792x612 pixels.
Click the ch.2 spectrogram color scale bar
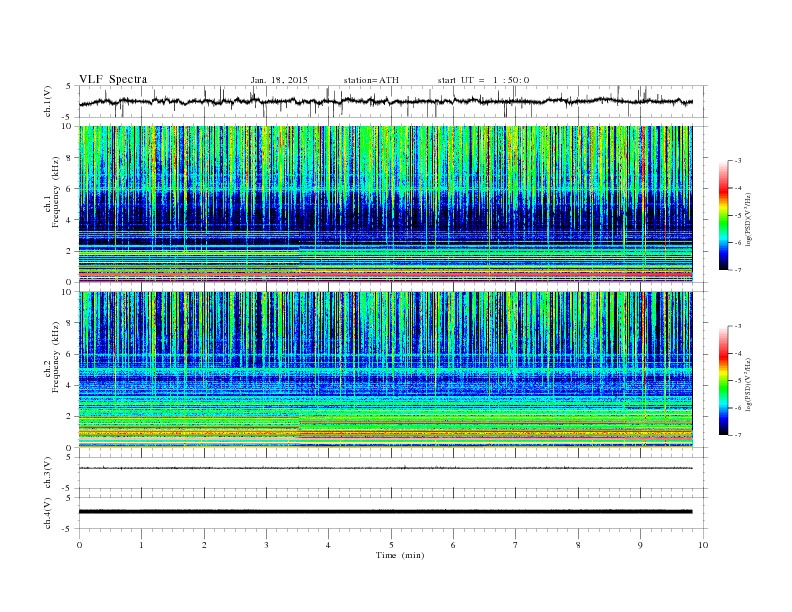(723, 381)
